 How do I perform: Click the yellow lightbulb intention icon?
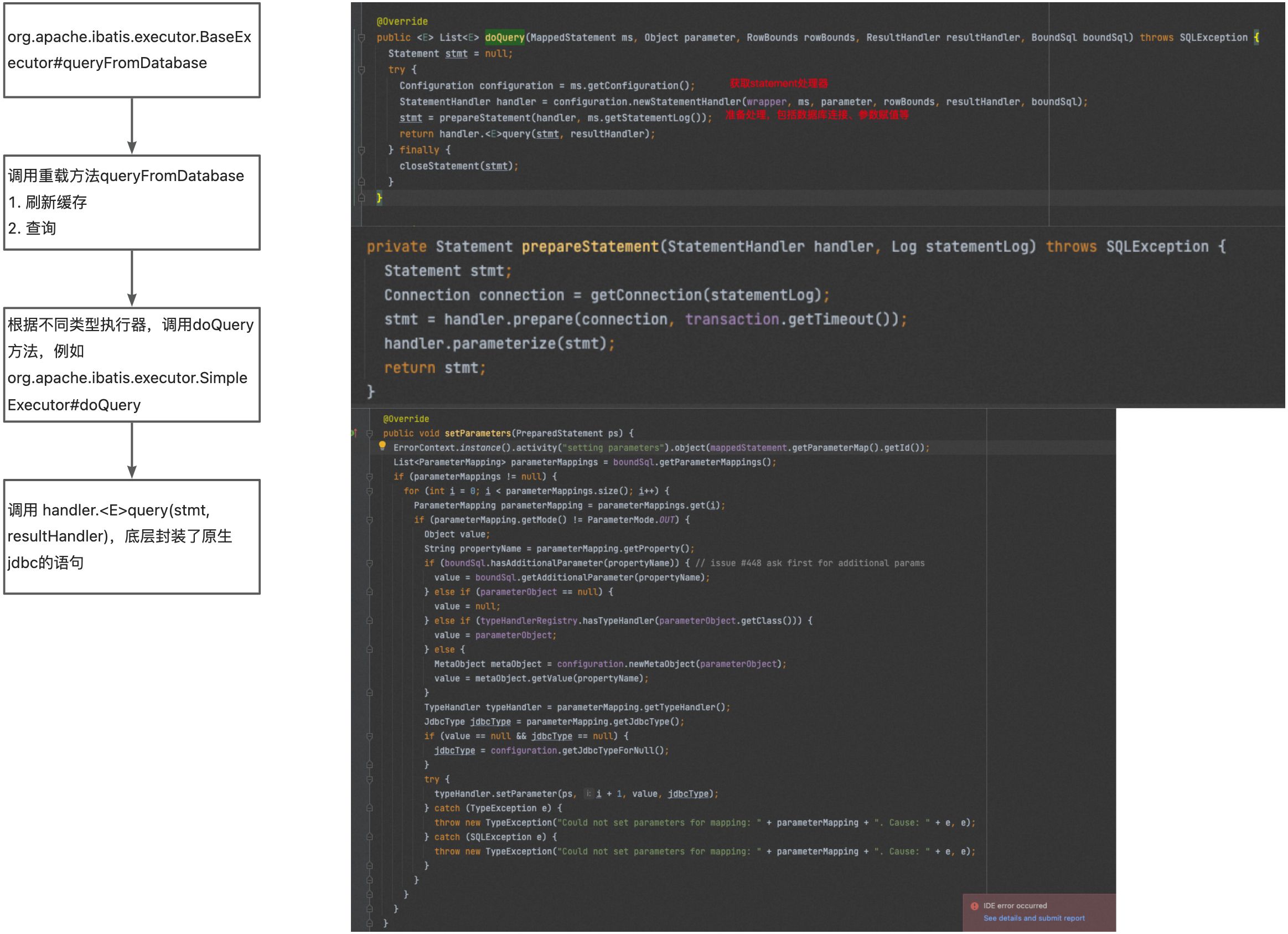(x=382, y=447)
